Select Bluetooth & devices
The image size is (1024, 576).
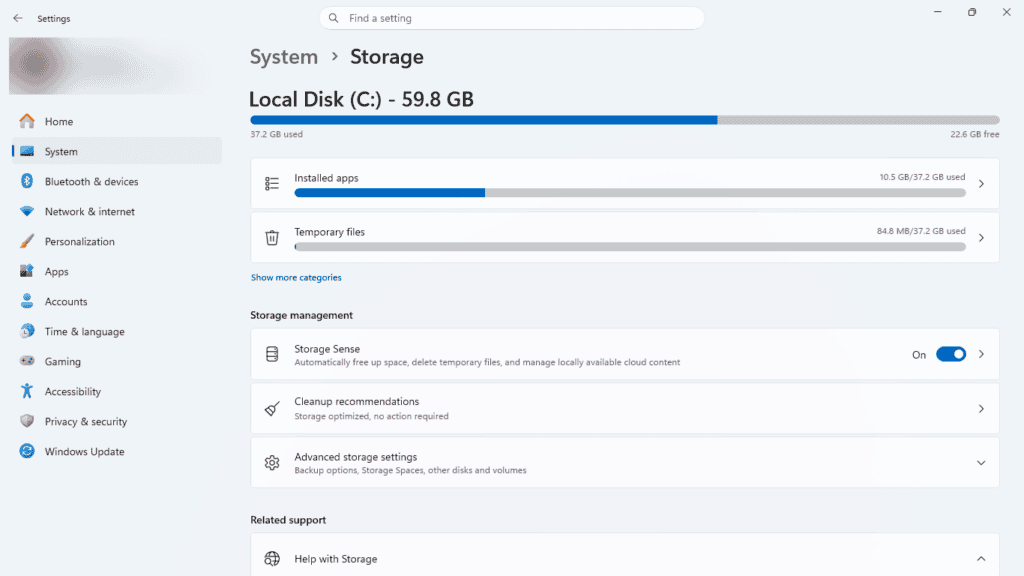(117, 182)
